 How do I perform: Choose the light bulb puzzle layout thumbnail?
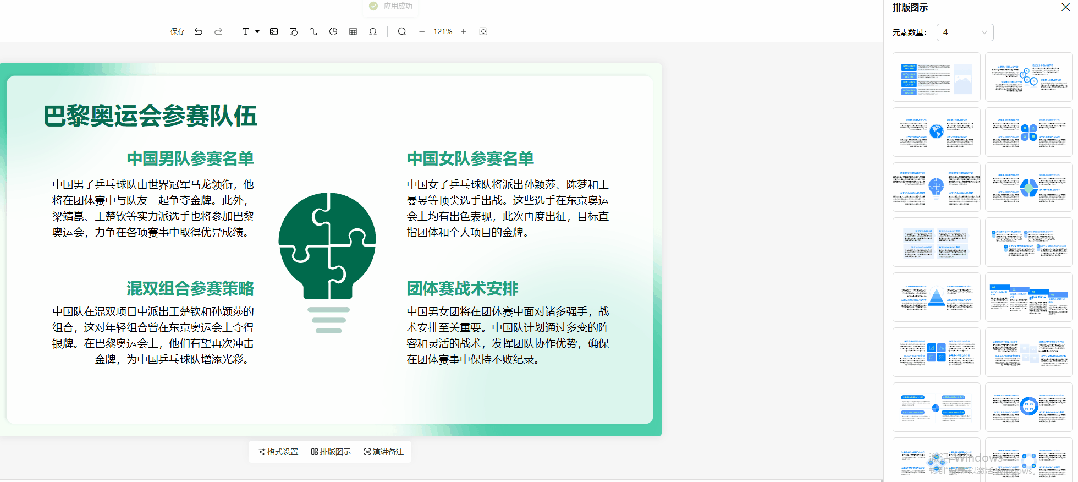936,187
